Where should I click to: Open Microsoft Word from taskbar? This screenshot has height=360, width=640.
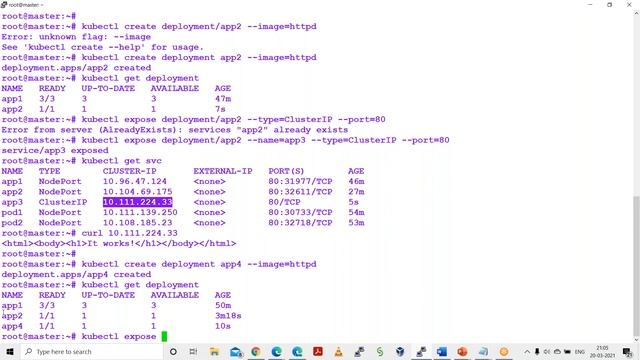tap(442, 351)
